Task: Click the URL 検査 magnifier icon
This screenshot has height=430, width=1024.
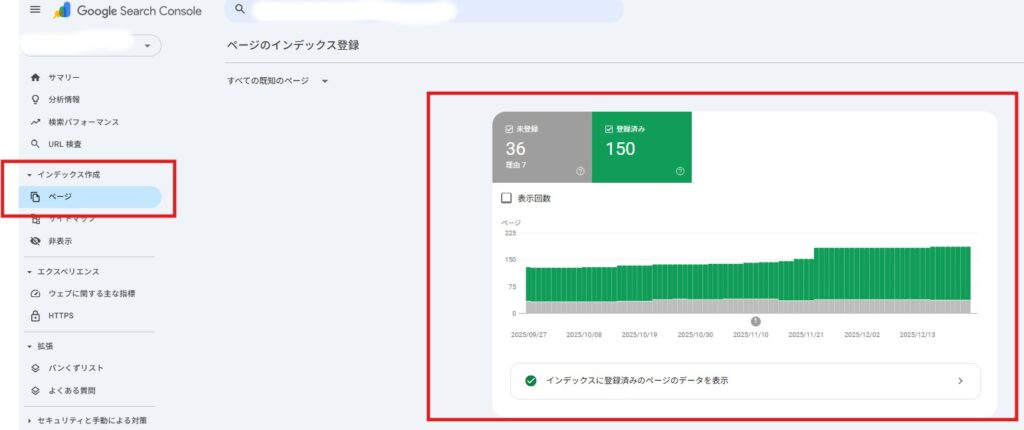Action: click(x=36, y=144)
